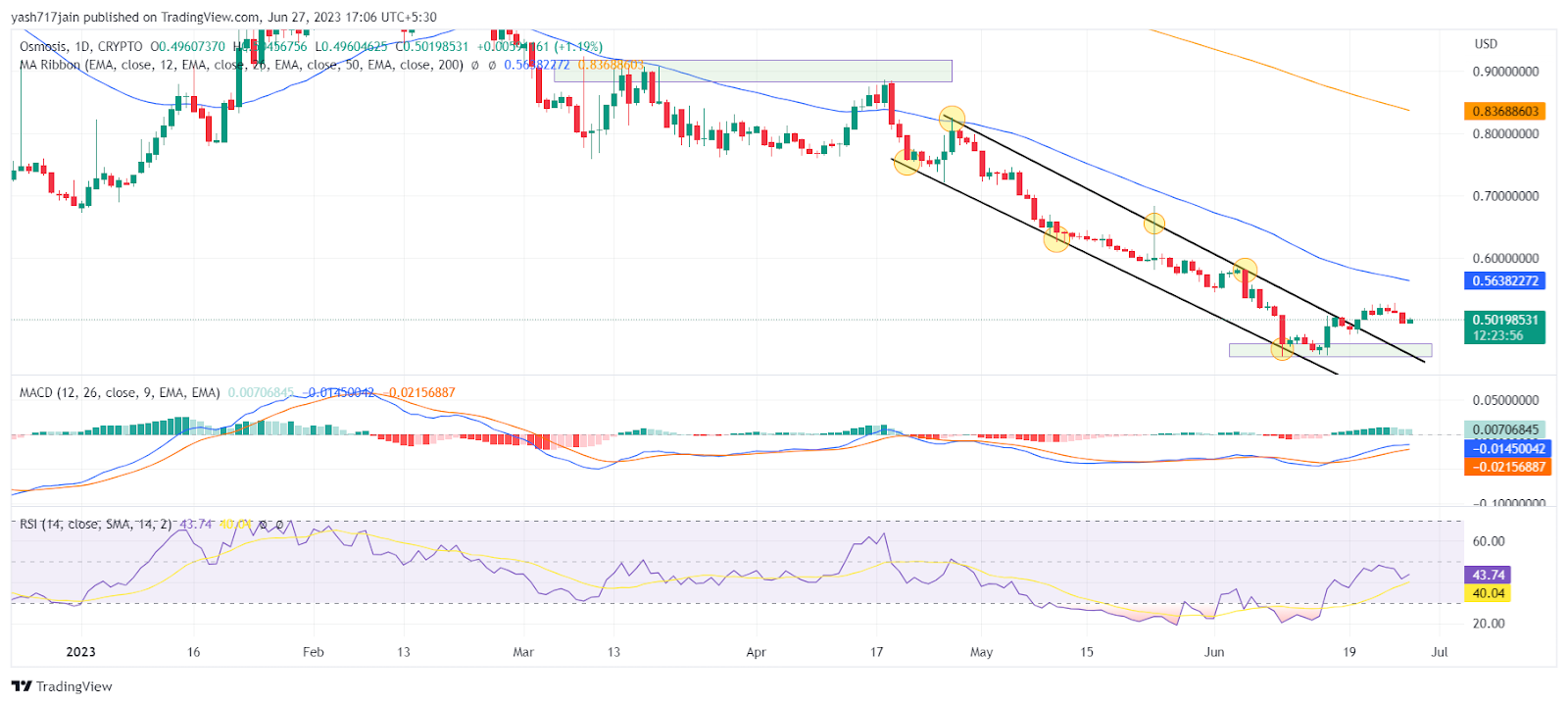
Task: Select the RSI (14, close, SMA, 14, 2) legend
Action: pos(96,524)
